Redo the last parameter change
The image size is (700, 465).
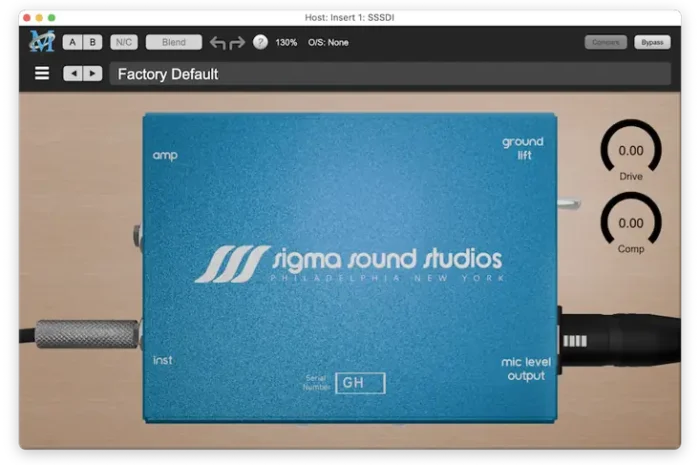[x=237, y=42]
